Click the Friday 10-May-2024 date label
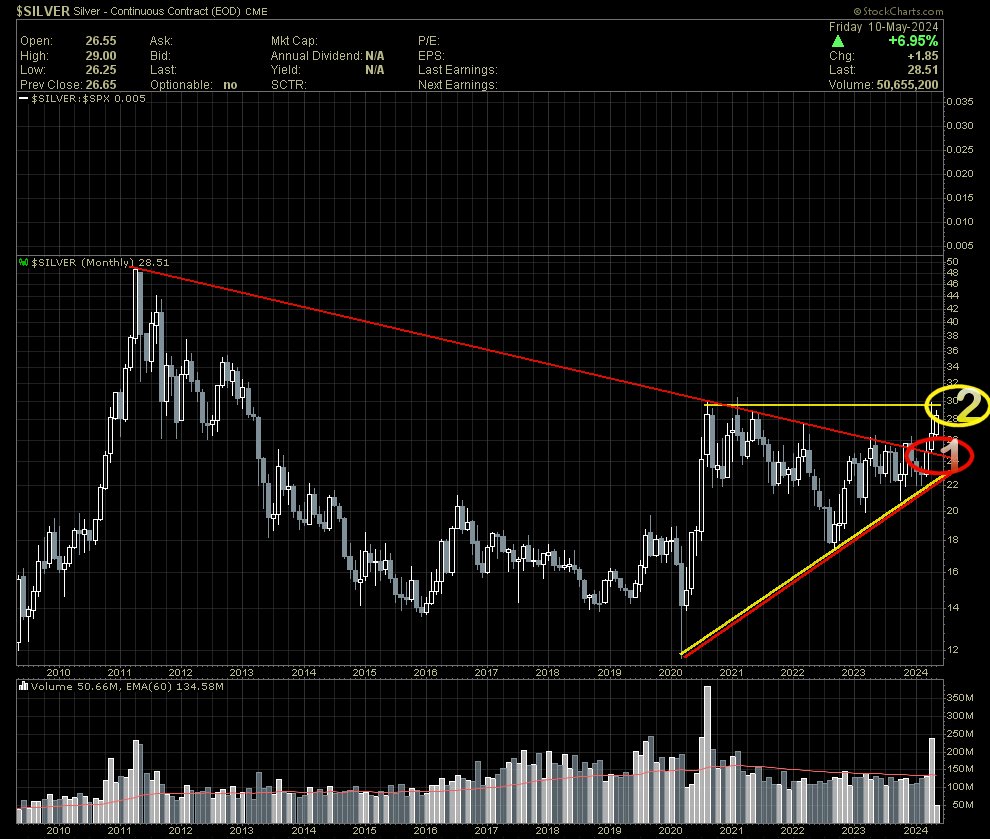 click(883, 27)
